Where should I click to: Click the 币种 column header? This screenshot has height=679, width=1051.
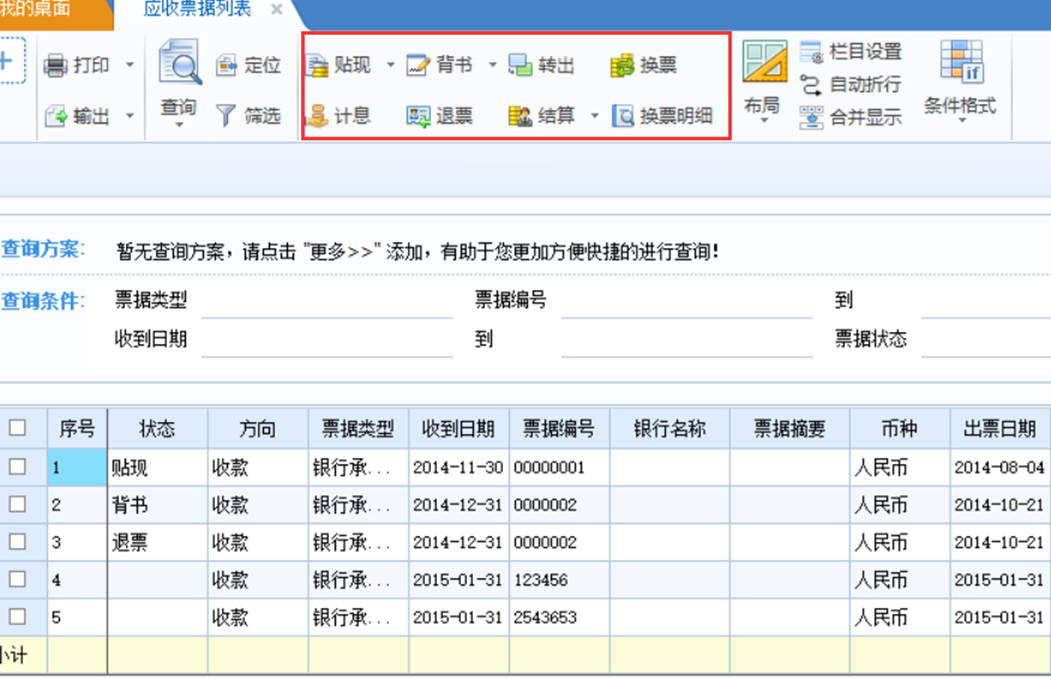pyautogui.click(x=900, y=428)
